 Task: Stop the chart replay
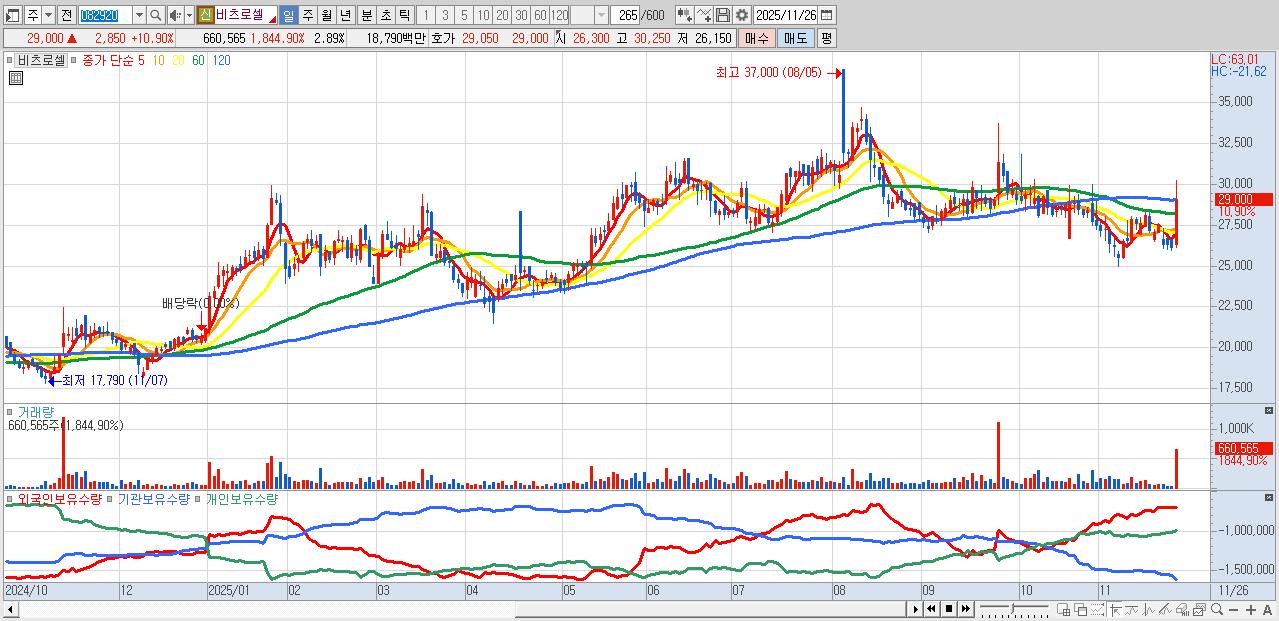[x=949, y=609]
